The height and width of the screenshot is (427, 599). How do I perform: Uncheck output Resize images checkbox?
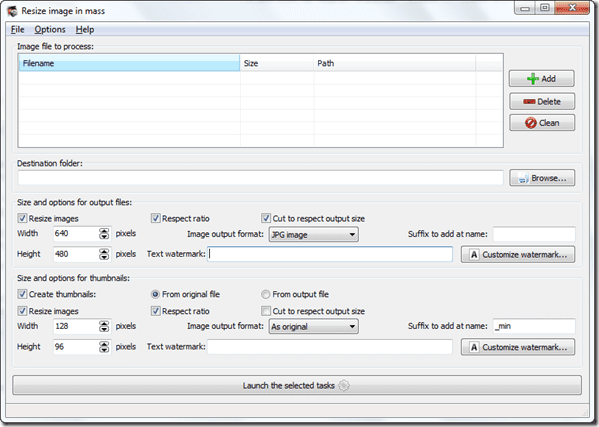pos(22,218)
